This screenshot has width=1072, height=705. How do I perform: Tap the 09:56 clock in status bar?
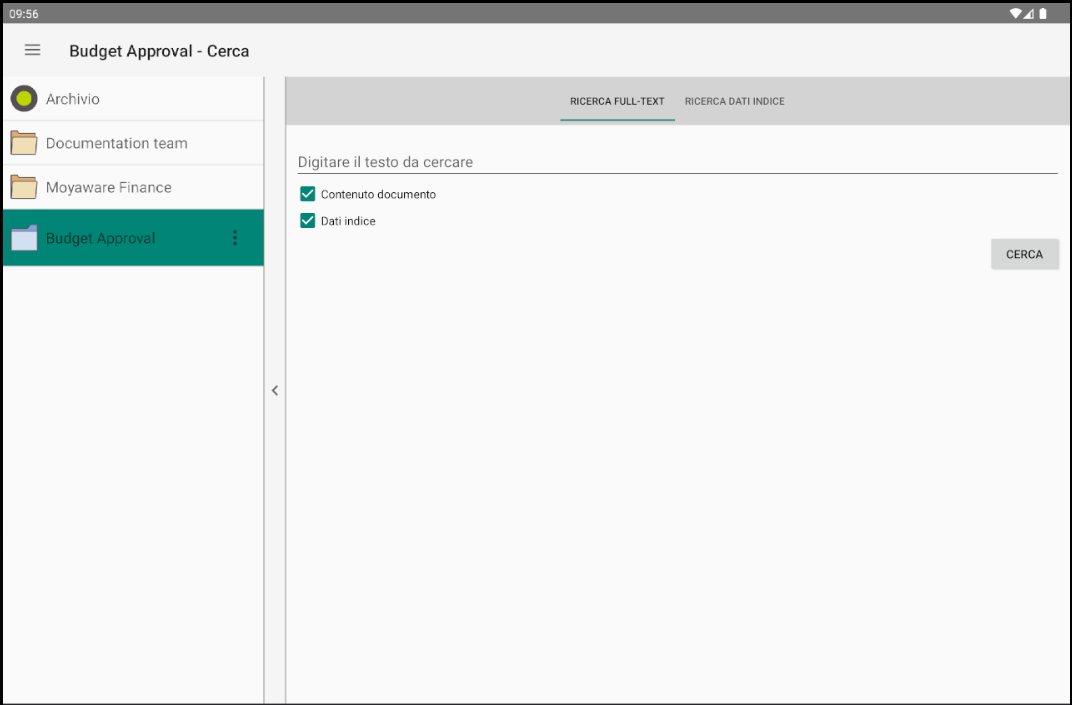click(23, 13)
